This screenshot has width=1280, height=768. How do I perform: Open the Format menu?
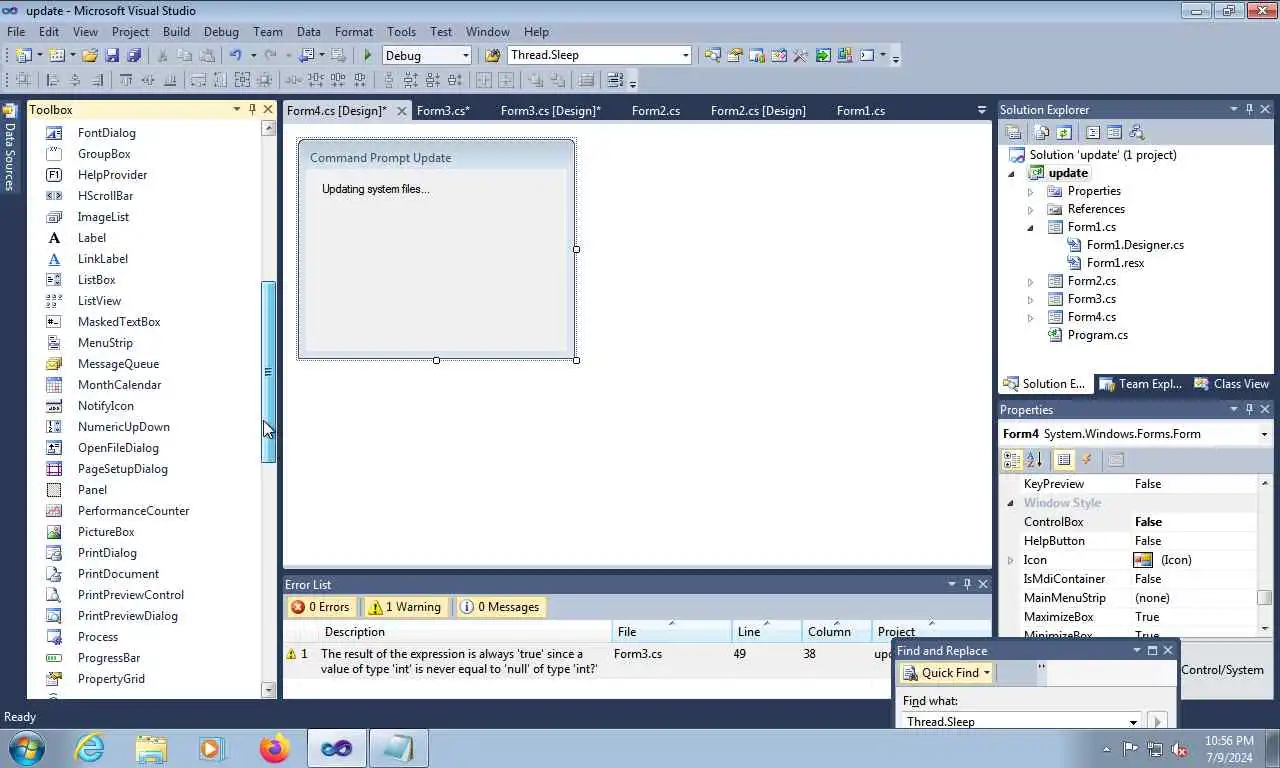(354, 32)
